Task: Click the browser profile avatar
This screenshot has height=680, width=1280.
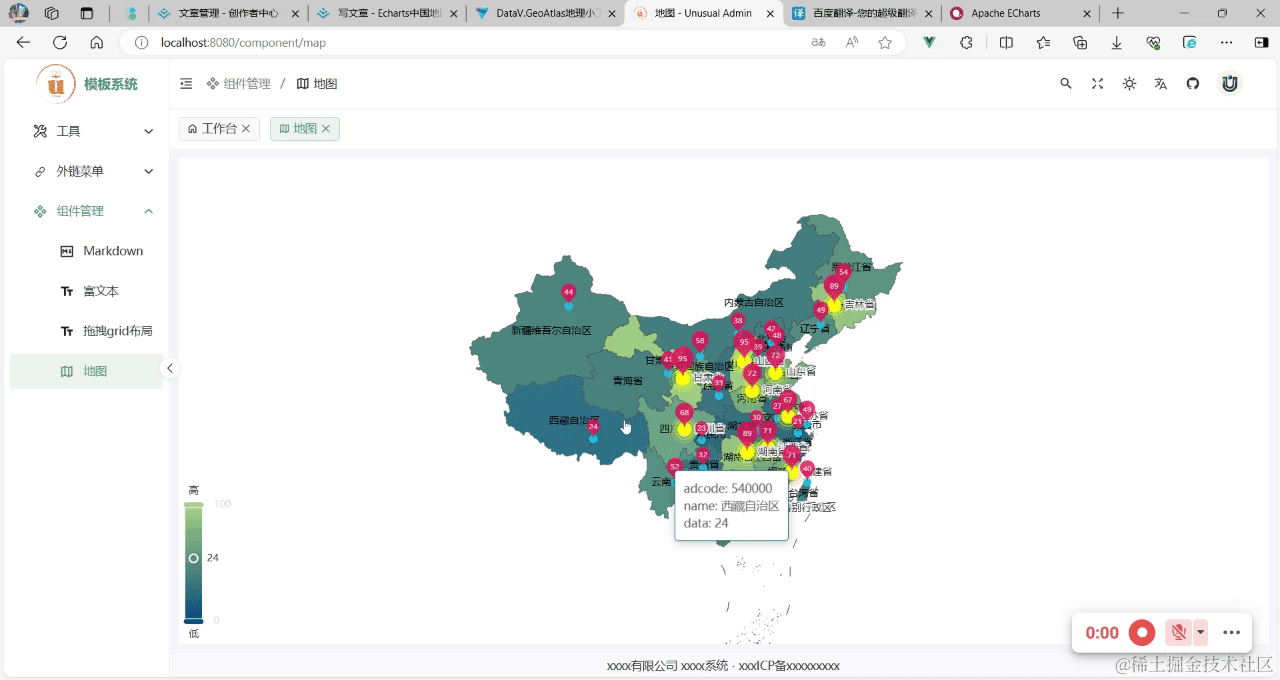Action: tap(19, 14)
